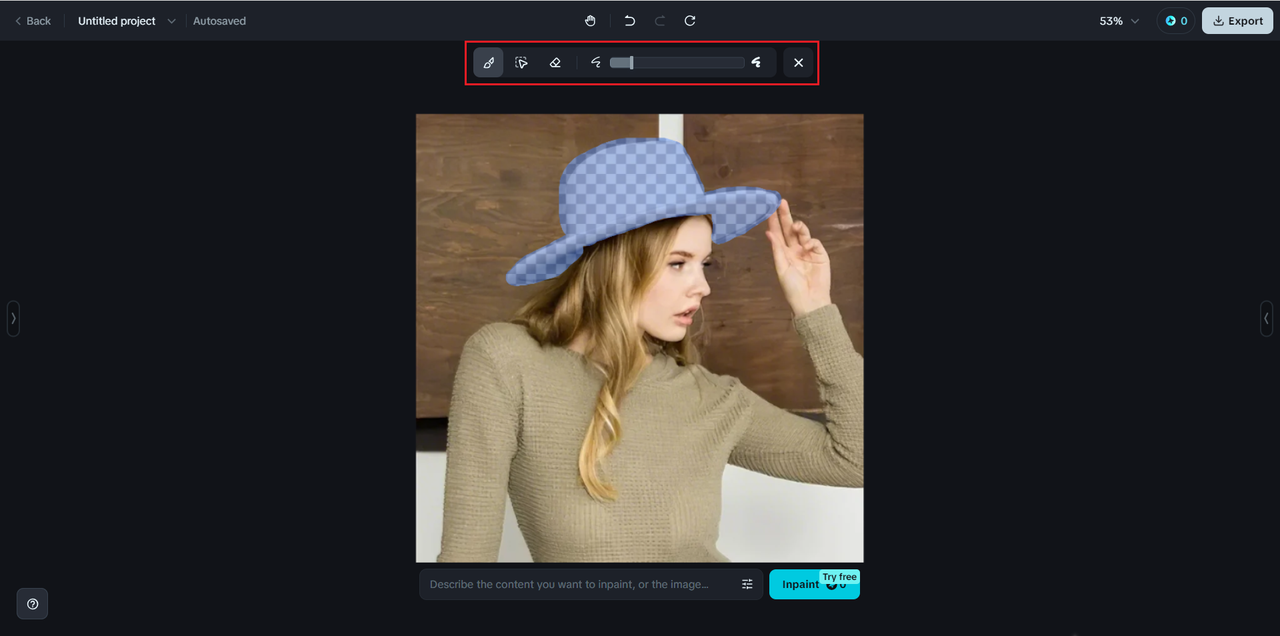This screenshot has height=636, width=1280.
Task: Open the credits counter showing 0
Action: tap(1176, 20)
